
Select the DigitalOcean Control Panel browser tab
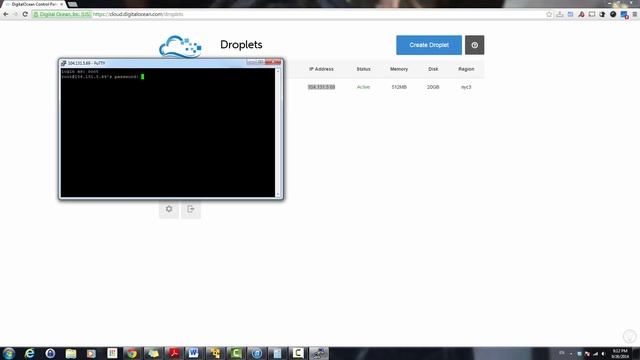pos(34,4)
